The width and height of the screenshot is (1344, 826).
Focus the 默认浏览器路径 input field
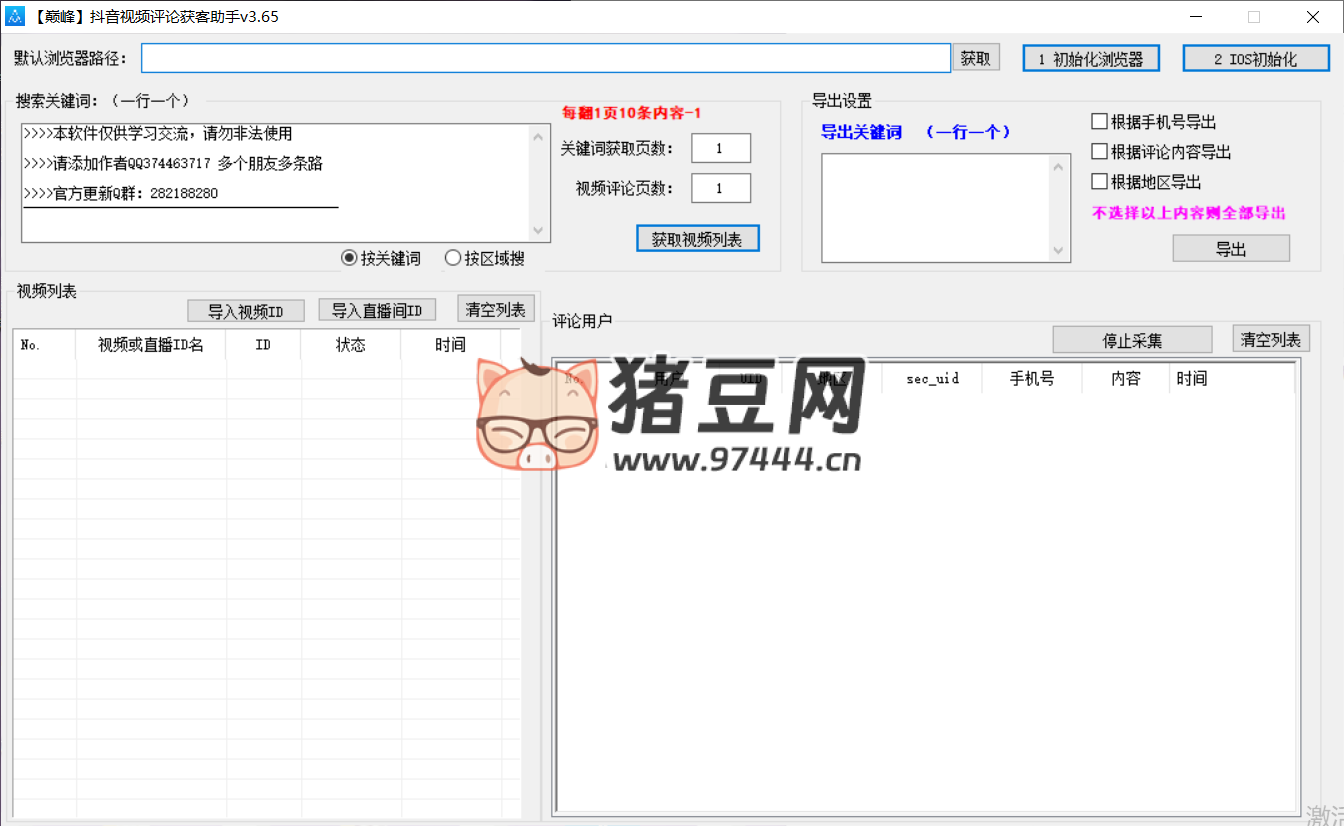[545, 58]
